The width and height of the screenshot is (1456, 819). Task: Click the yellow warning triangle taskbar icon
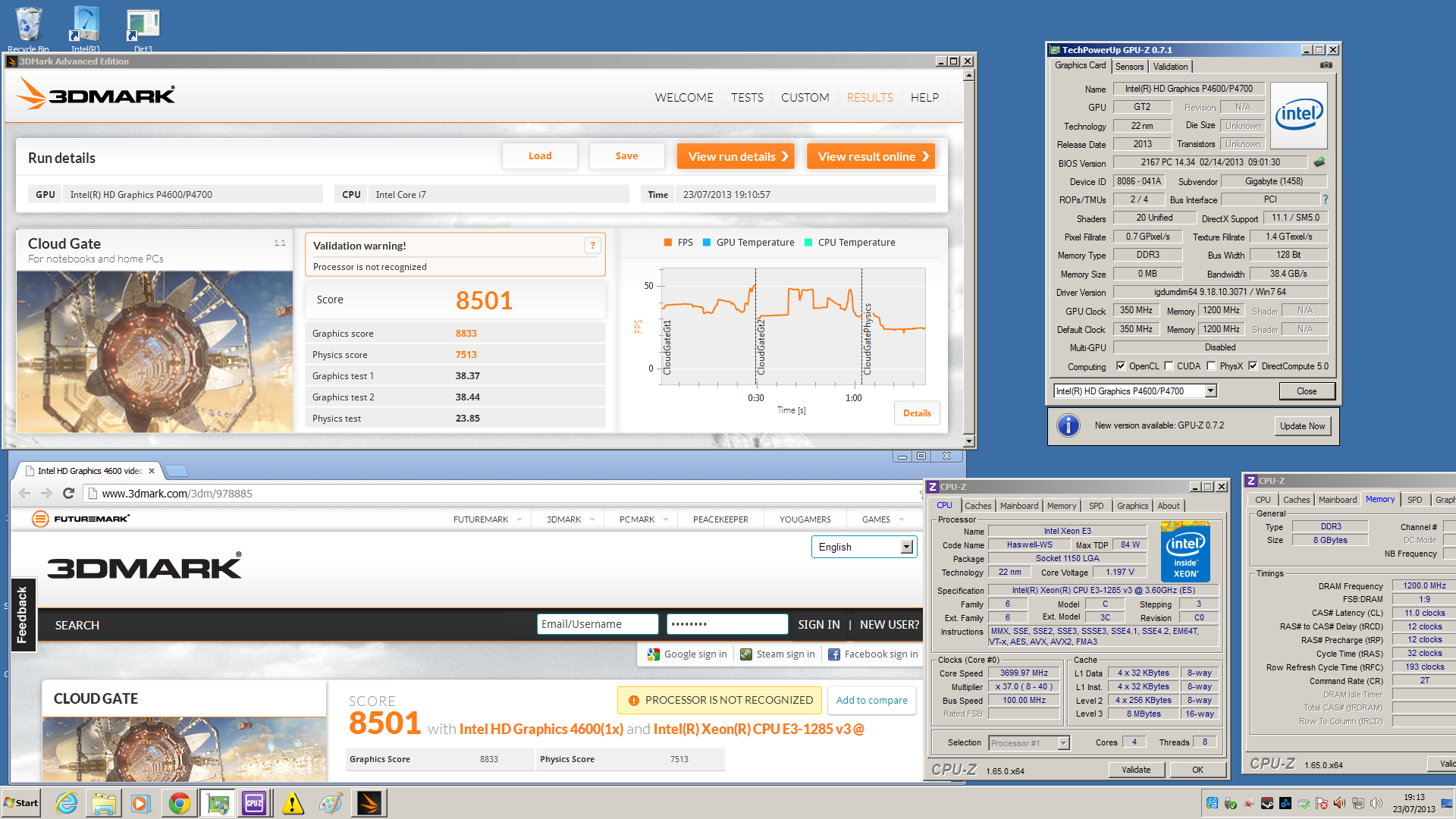tap(292, 803)
